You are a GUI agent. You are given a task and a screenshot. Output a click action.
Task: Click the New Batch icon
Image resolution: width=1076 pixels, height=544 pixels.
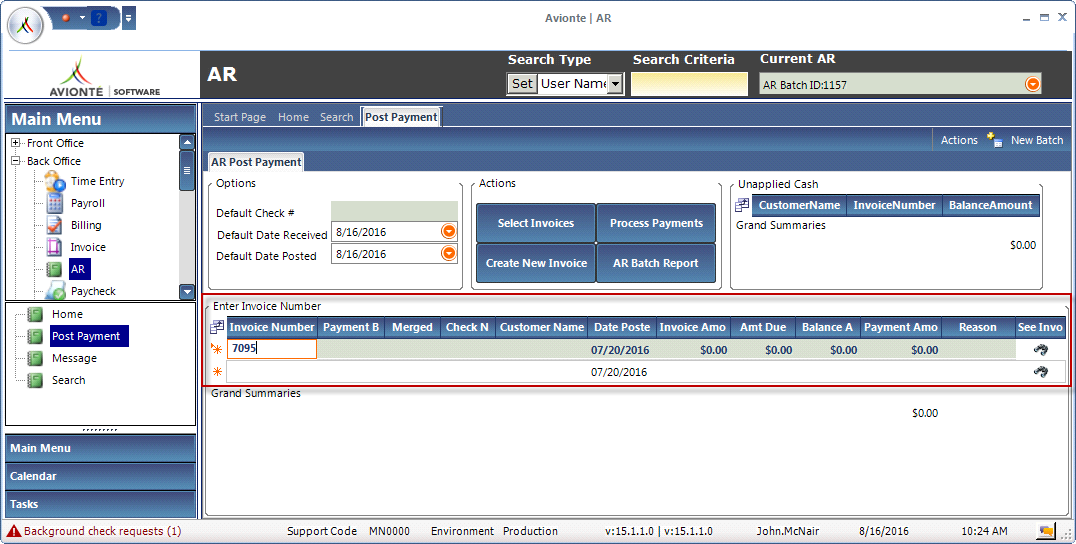click(994, 140)
